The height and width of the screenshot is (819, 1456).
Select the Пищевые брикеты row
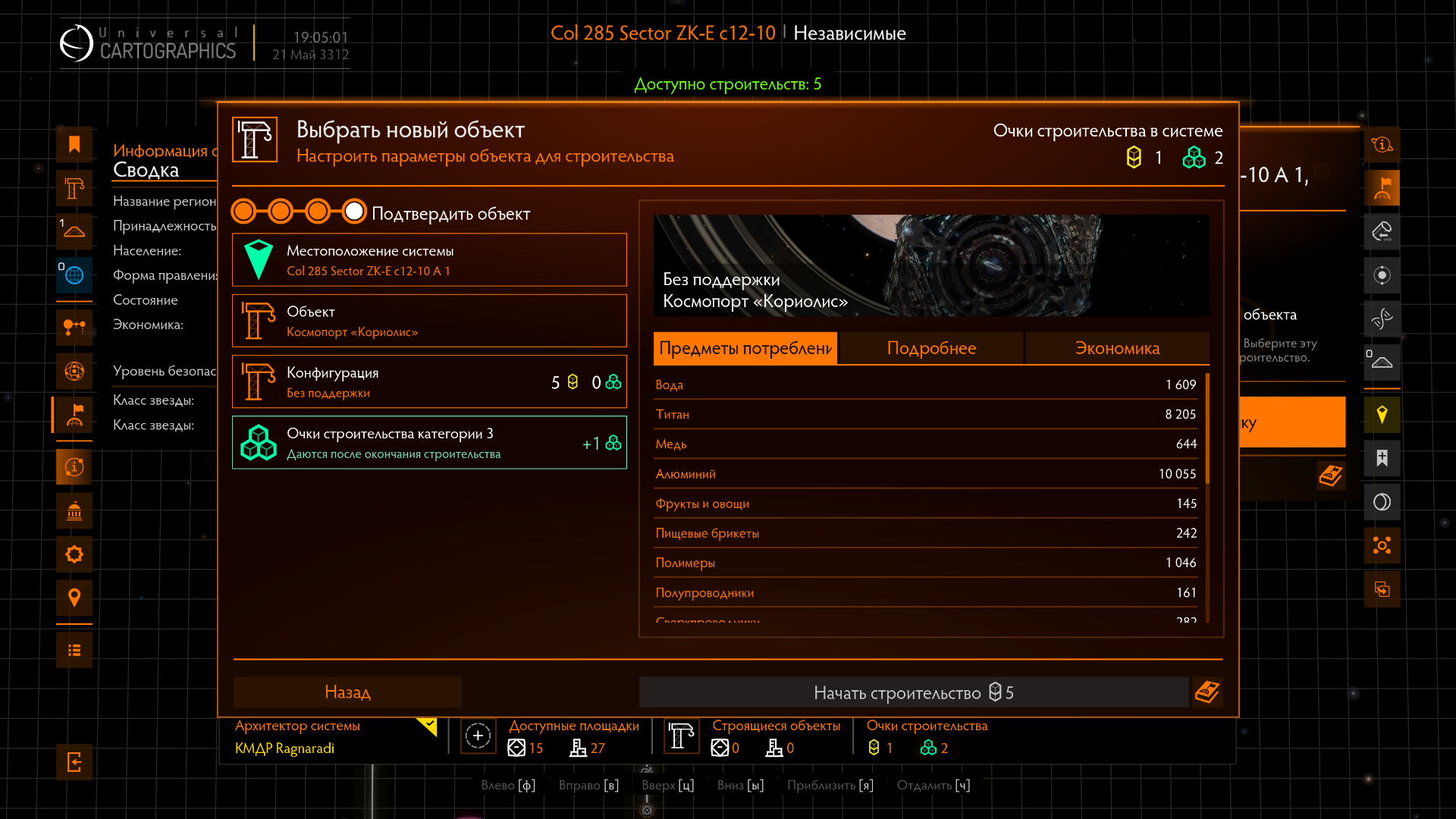(926, 533)
